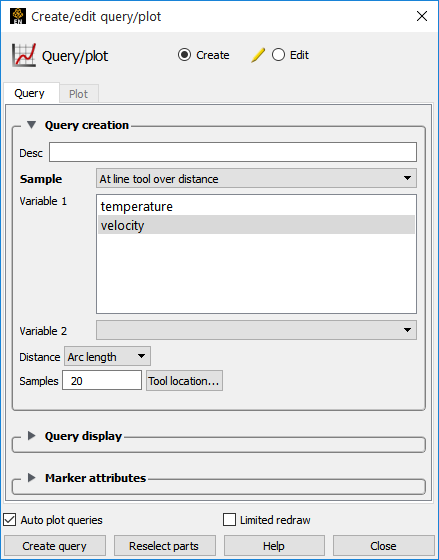Screen dimensions: 439x560
Task: Click the Desc input field
Action: tap(233, 152)
